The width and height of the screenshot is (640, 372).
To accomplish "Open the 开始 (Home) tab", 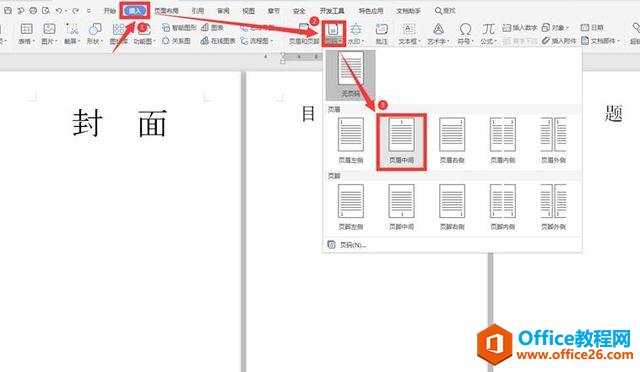I will point(109,11).
